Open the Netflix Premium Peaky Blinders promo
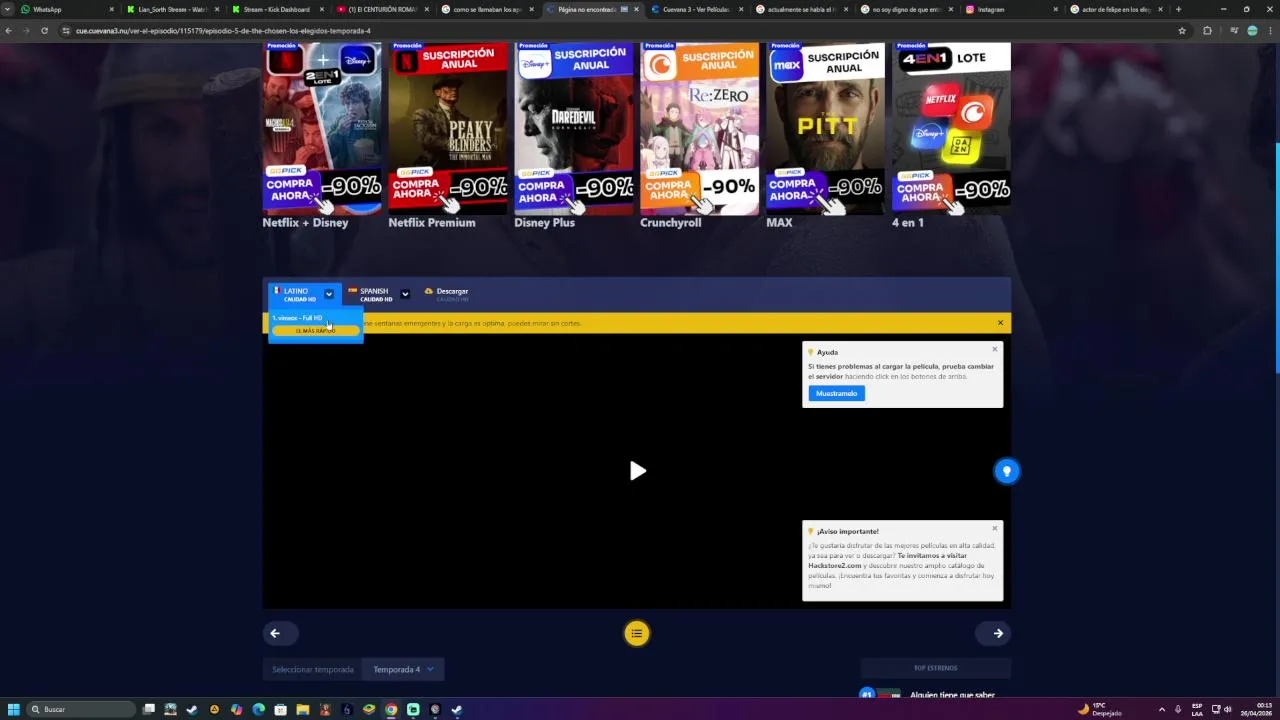 click(448, 128)
